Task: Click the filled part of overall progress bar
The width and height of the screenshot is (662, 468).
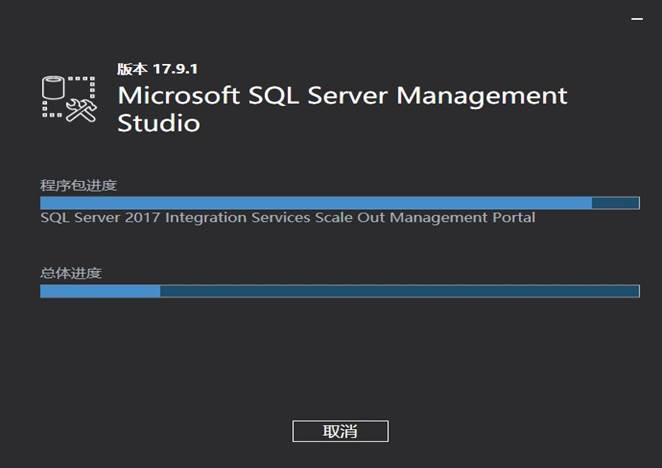Action: coord(100,291)
